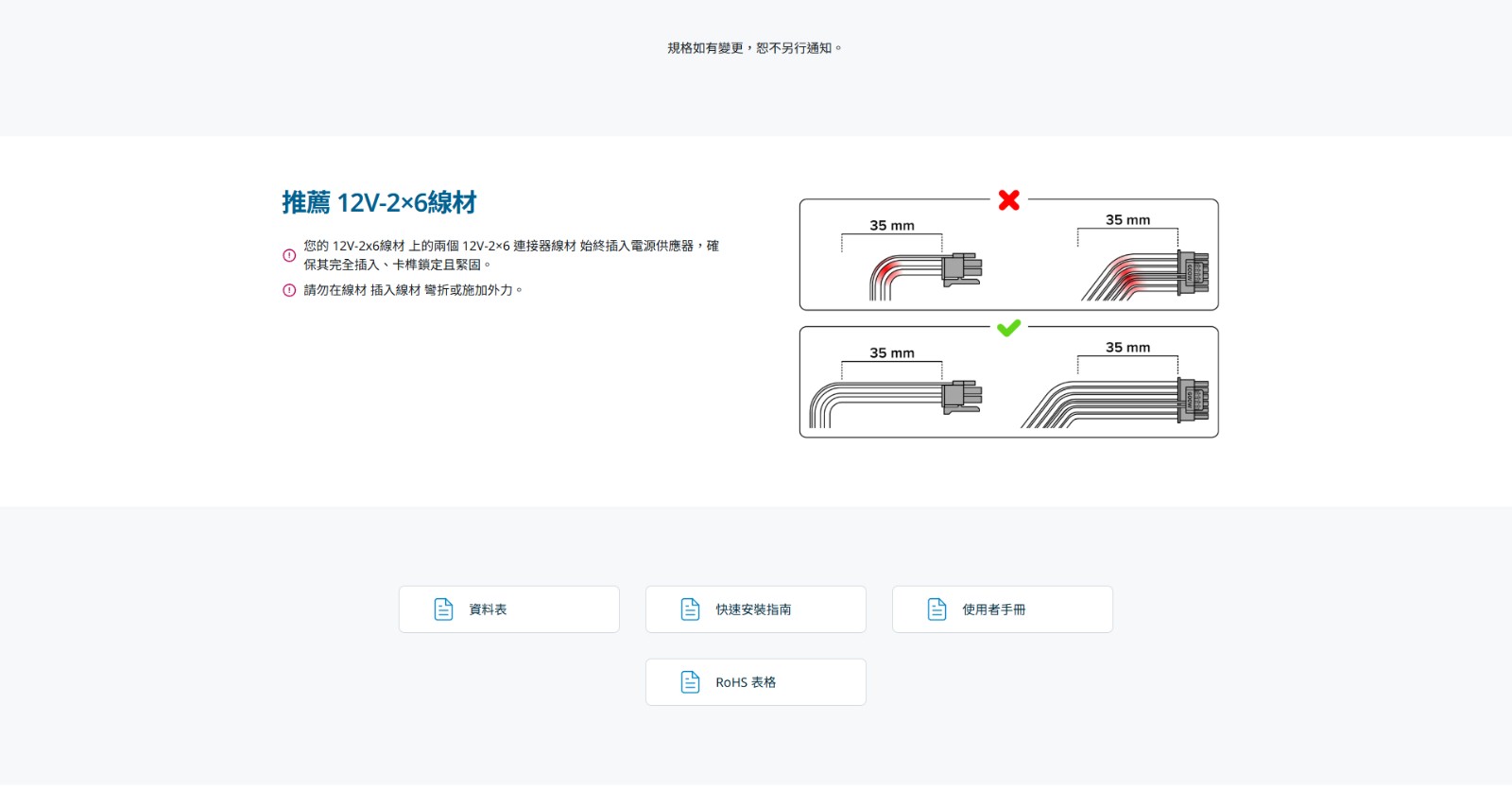This screenshot has width=1512, height=790.
Task: Click the warning icon beside 請勿在線材 note
Action: (289, 290)
